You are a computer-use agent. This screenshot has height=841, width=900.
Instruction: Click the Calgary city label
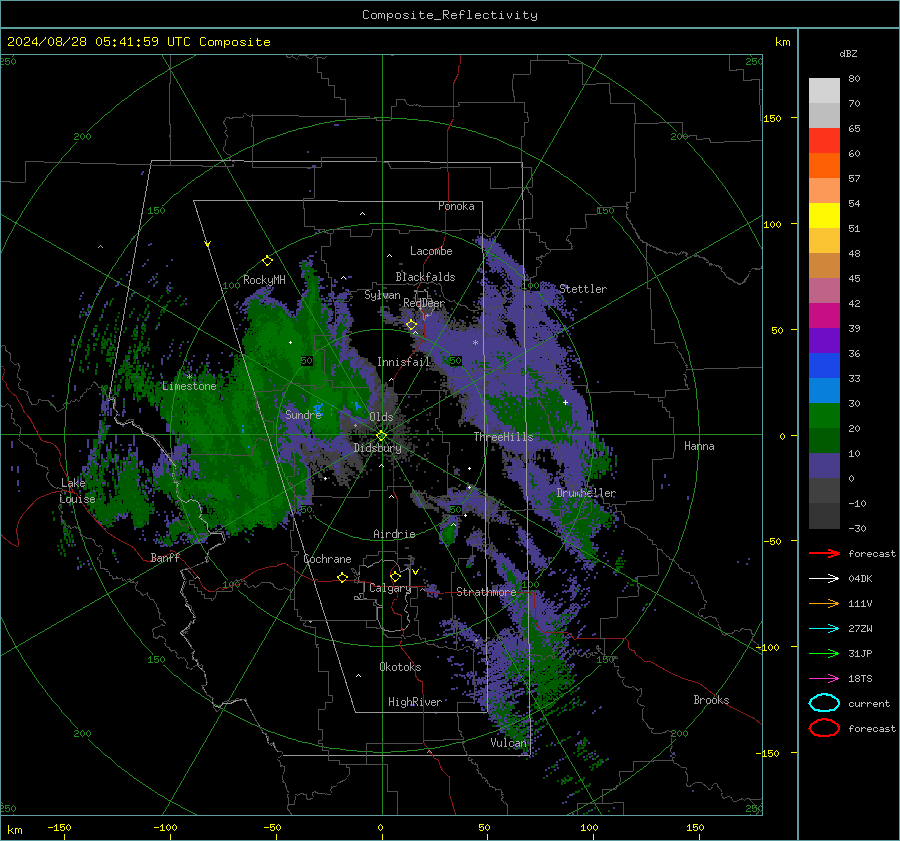(x=390, y=588)
